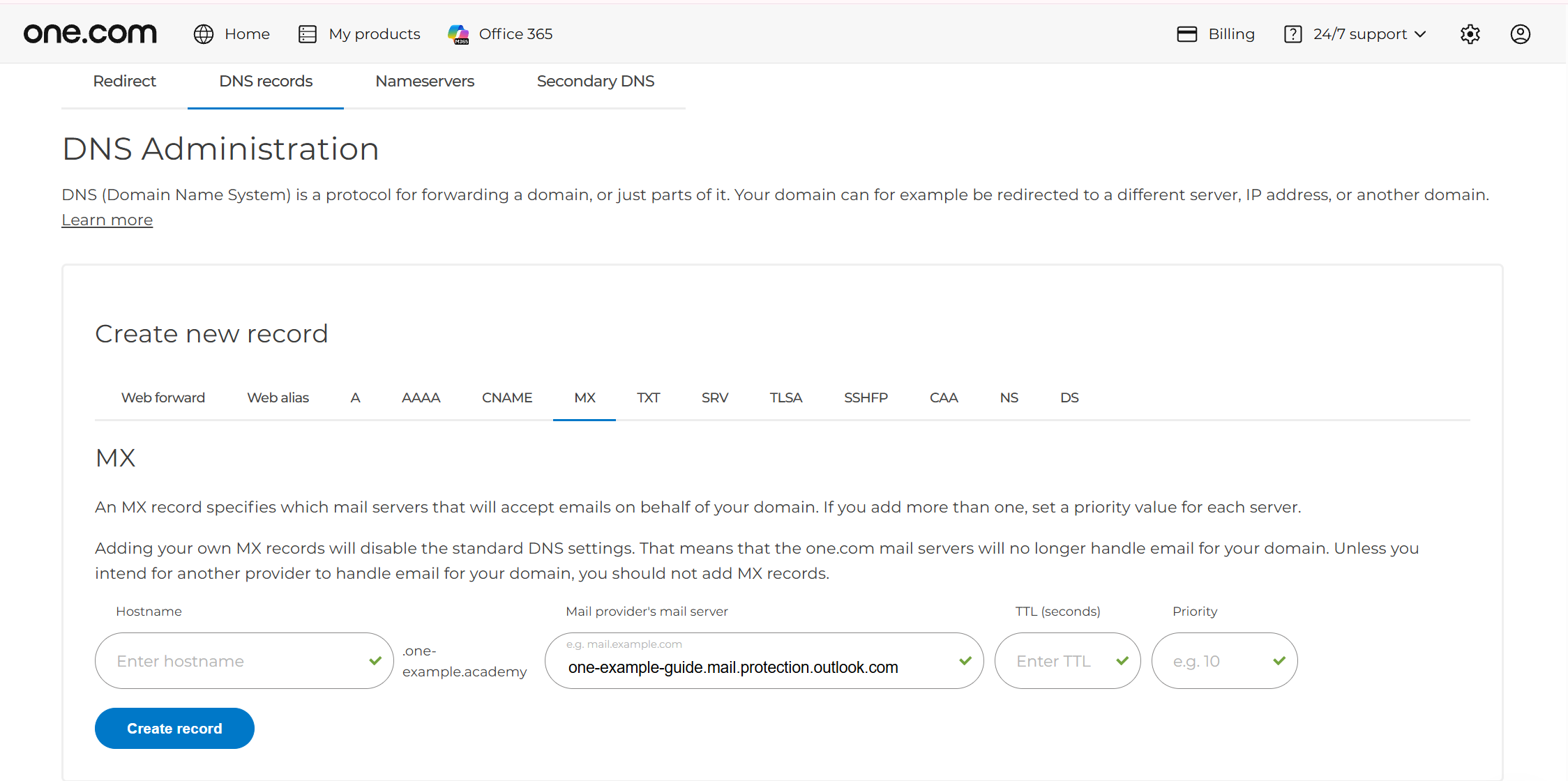The image size is (1568, 781).
Task: Select the Web alias record type
Action: click(278, 397)
